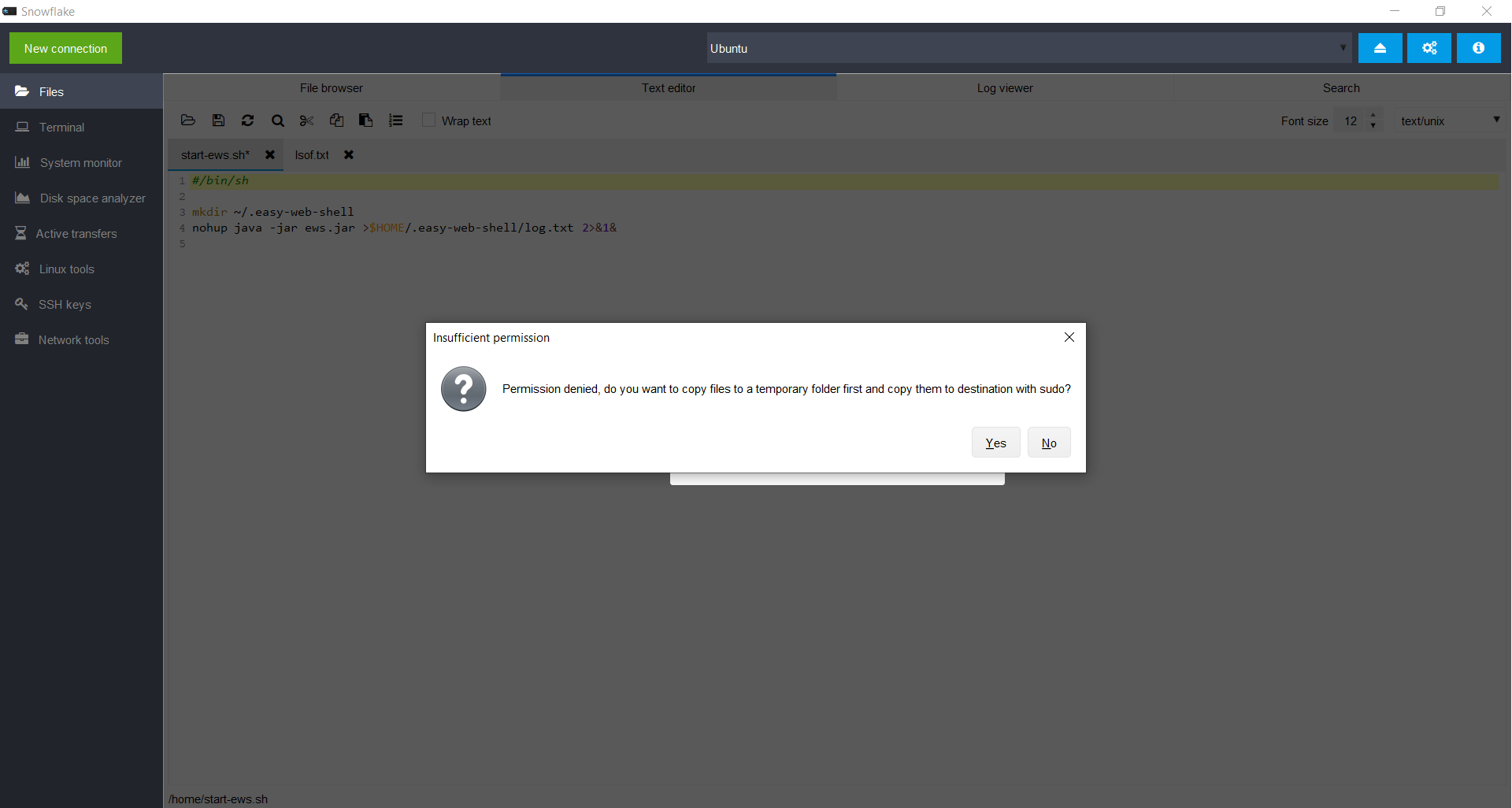Confirm sudo copy by clicking Yes

tap(995, 442)
